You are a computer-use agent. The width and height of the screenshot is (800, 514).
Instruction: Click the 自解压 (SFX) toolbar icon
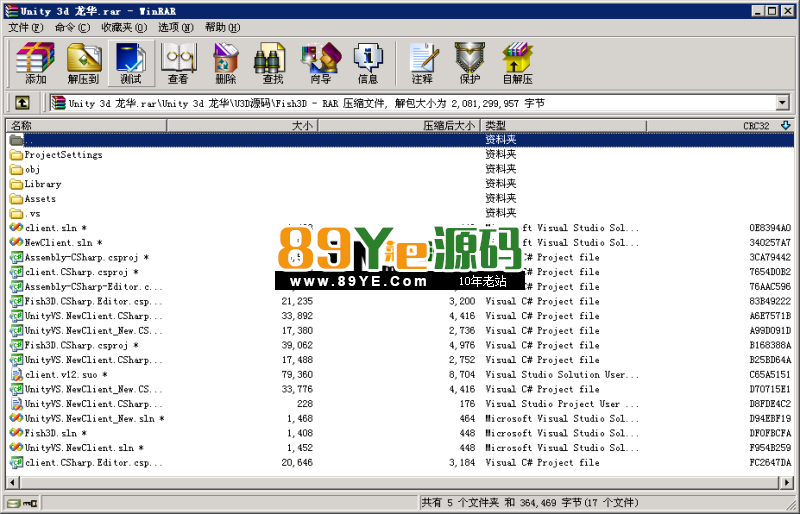tap(517, 63)
